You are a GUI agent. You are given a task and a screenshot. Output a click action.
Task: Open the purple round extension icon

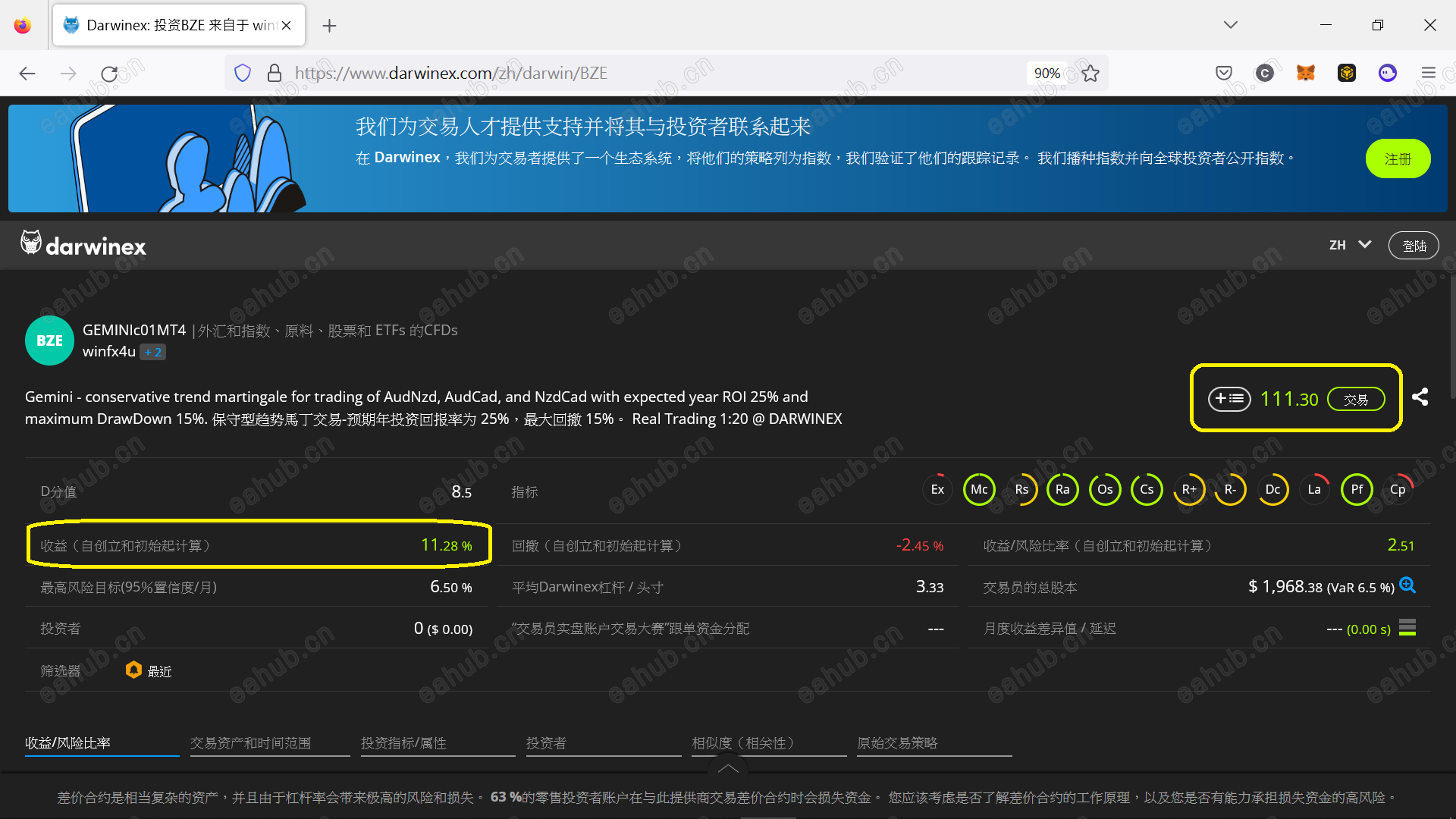coord(1388,73)
